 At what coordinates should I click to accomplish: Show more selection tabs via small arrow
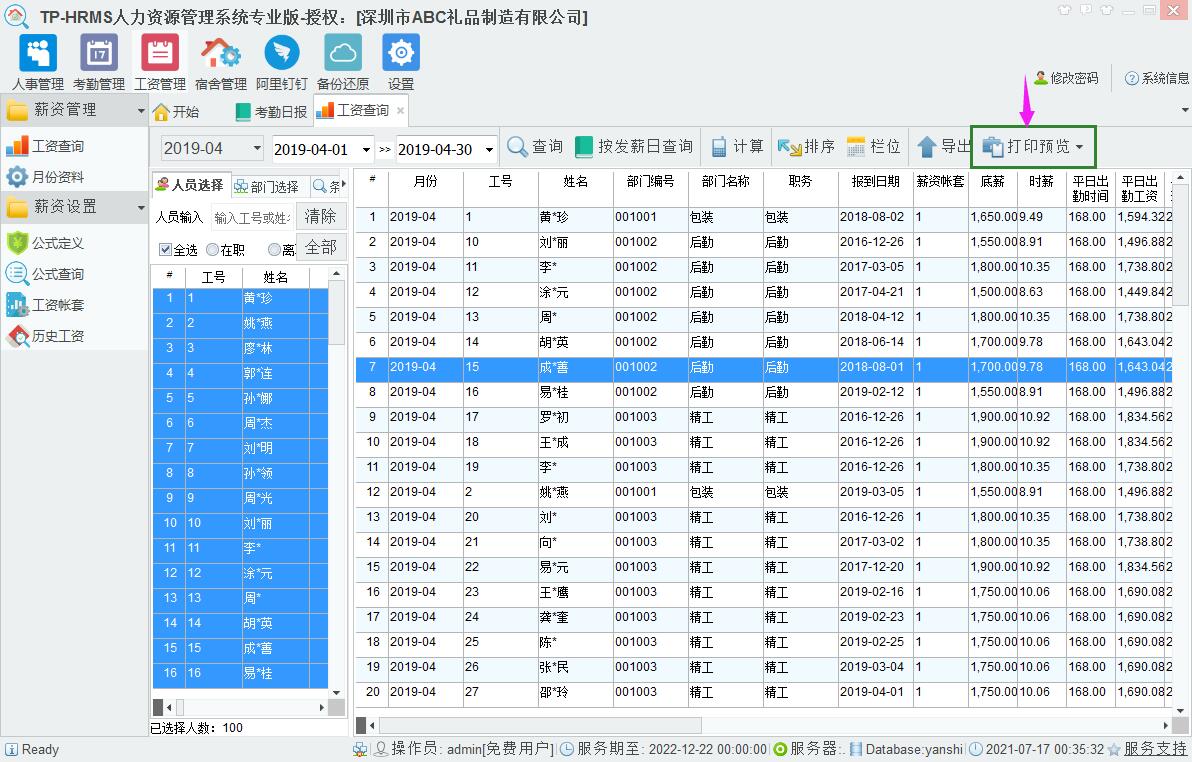tap(344, 183)
